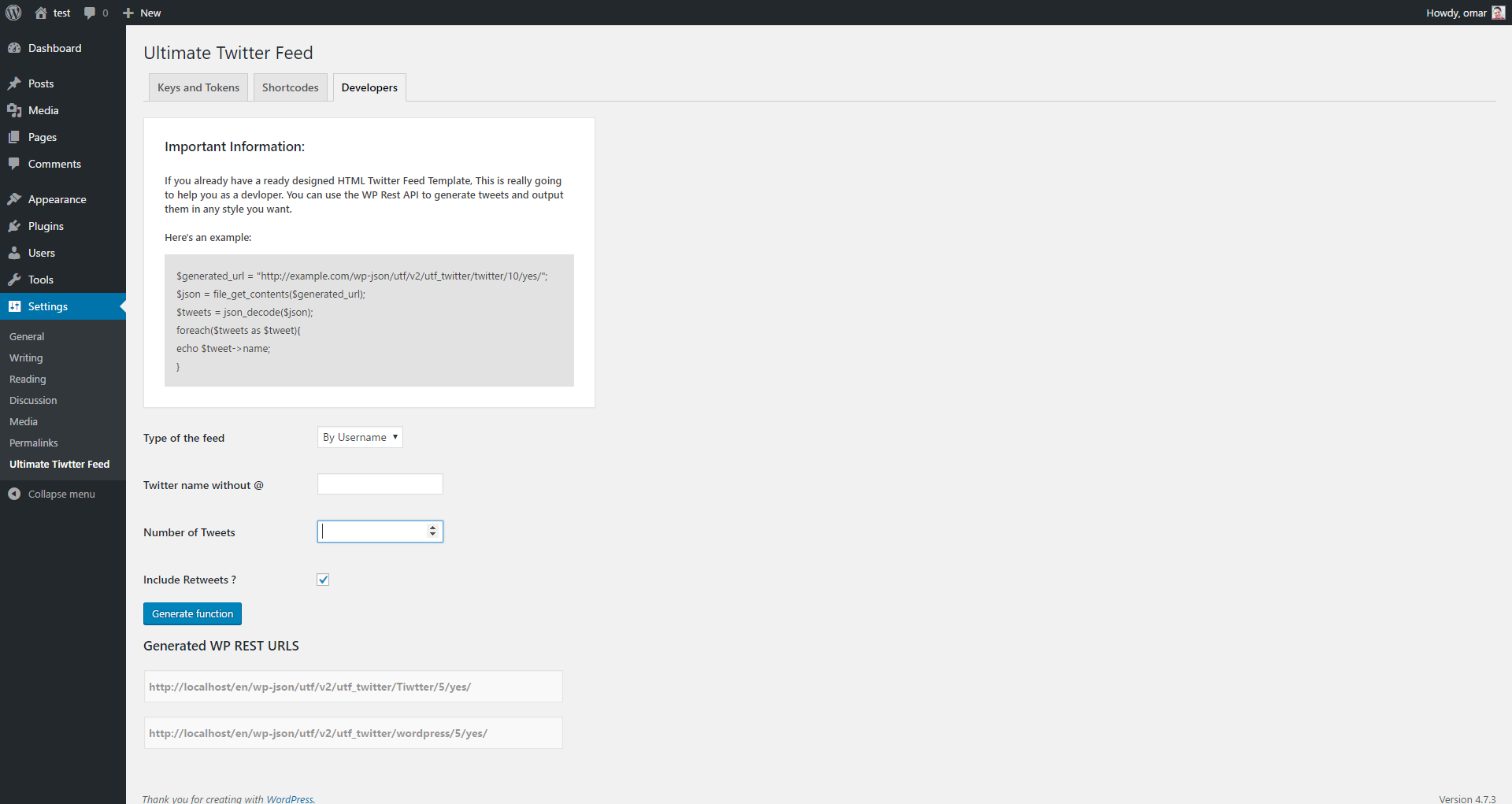Click the Users person icon
Image resolution: width=1512 pixels, height=804 pixels.
click(x=14, y=253)
